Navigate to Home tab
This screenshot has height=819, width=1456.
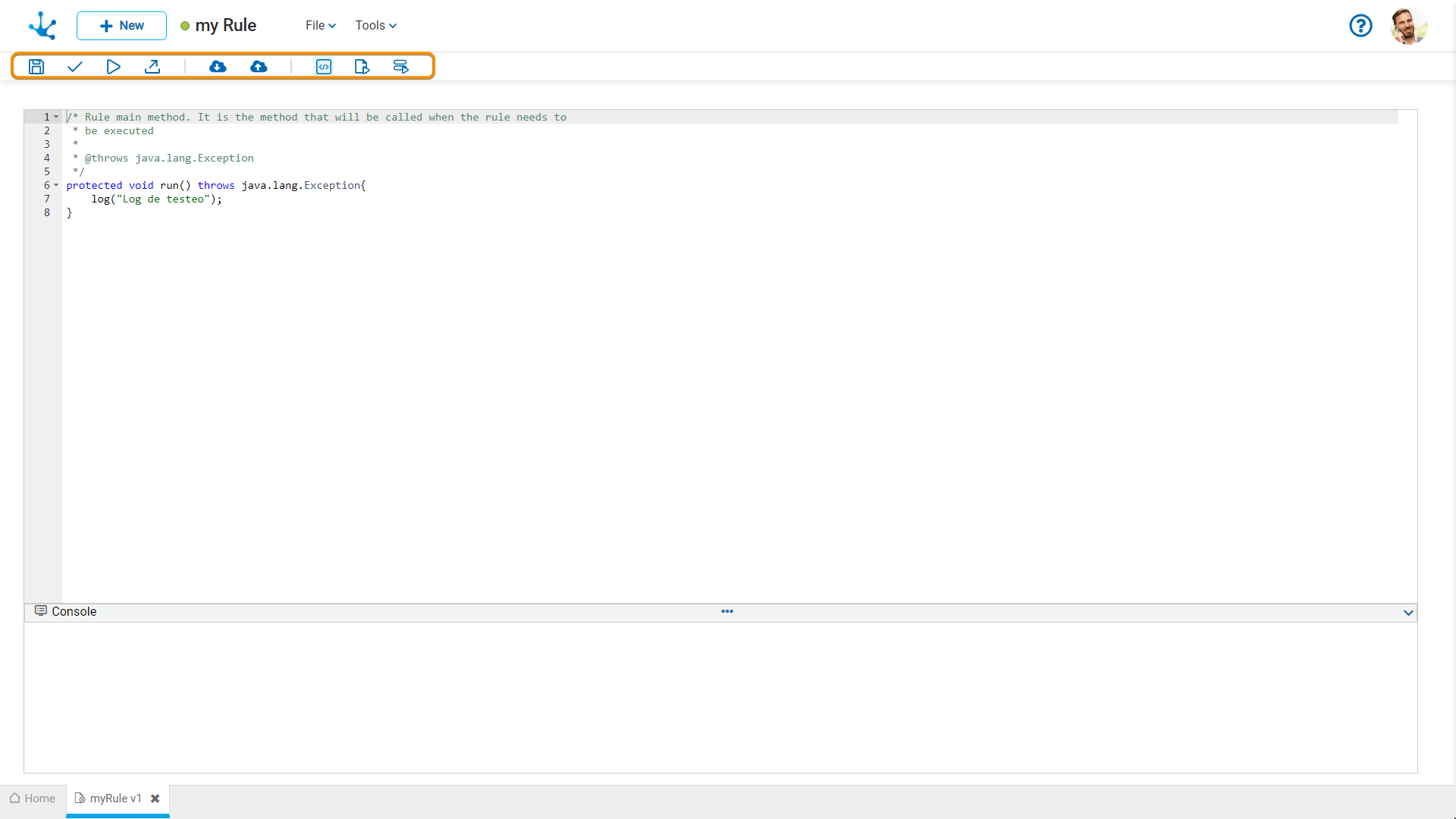point(33,798)
